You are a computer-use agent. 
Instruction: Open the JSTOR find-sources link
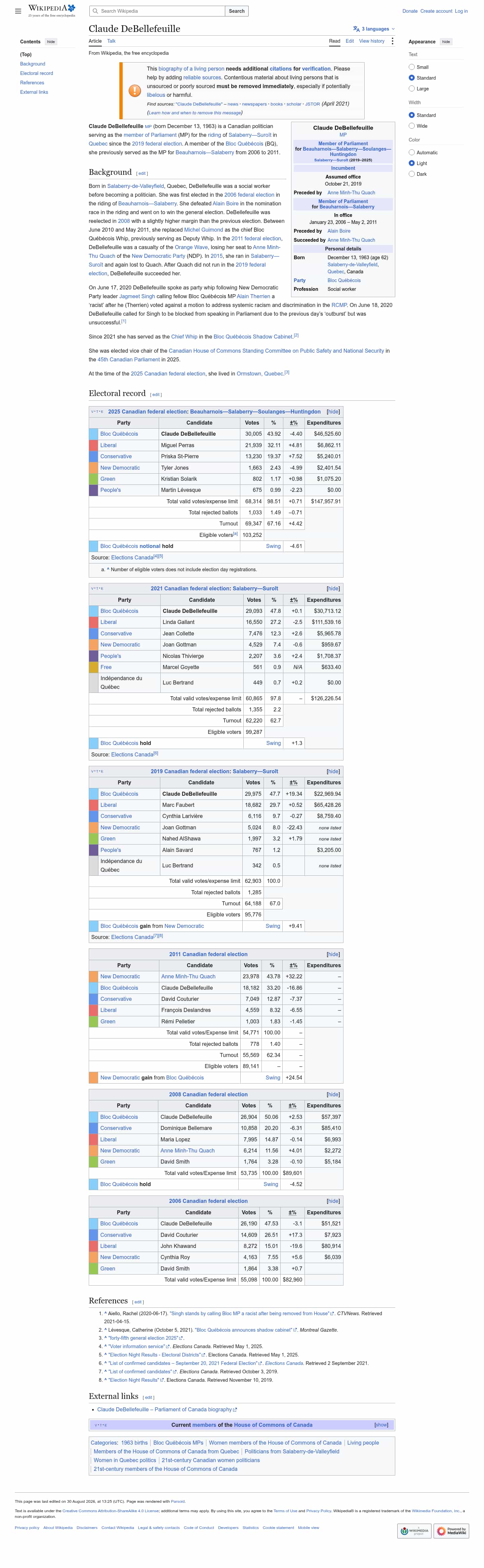pos(312,104)
